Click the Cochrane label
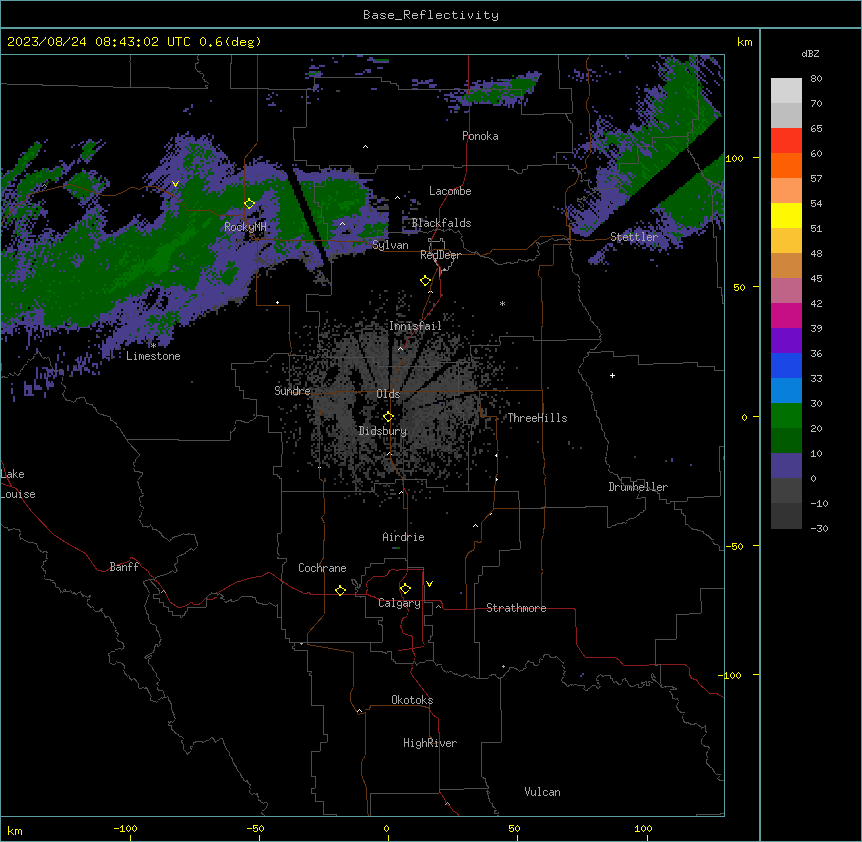 pyautogui.click(x=322, y=568)
